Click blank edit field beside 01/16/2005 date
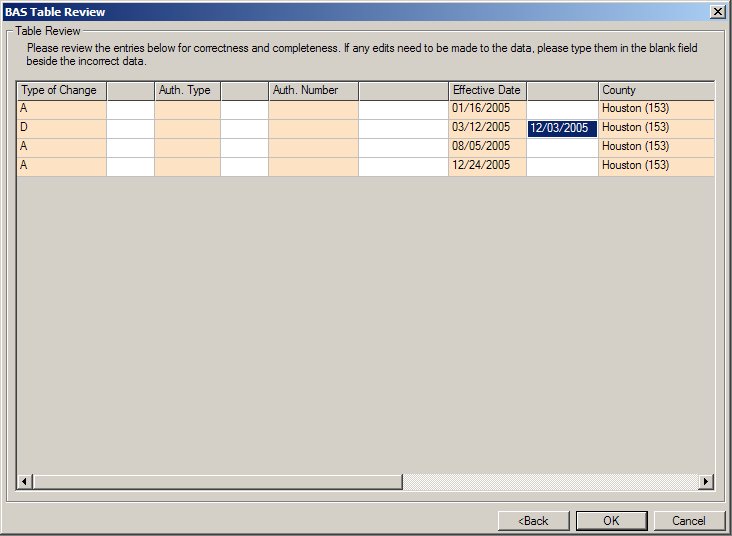This screenshot has height=536, width=732. click(562, 109)
